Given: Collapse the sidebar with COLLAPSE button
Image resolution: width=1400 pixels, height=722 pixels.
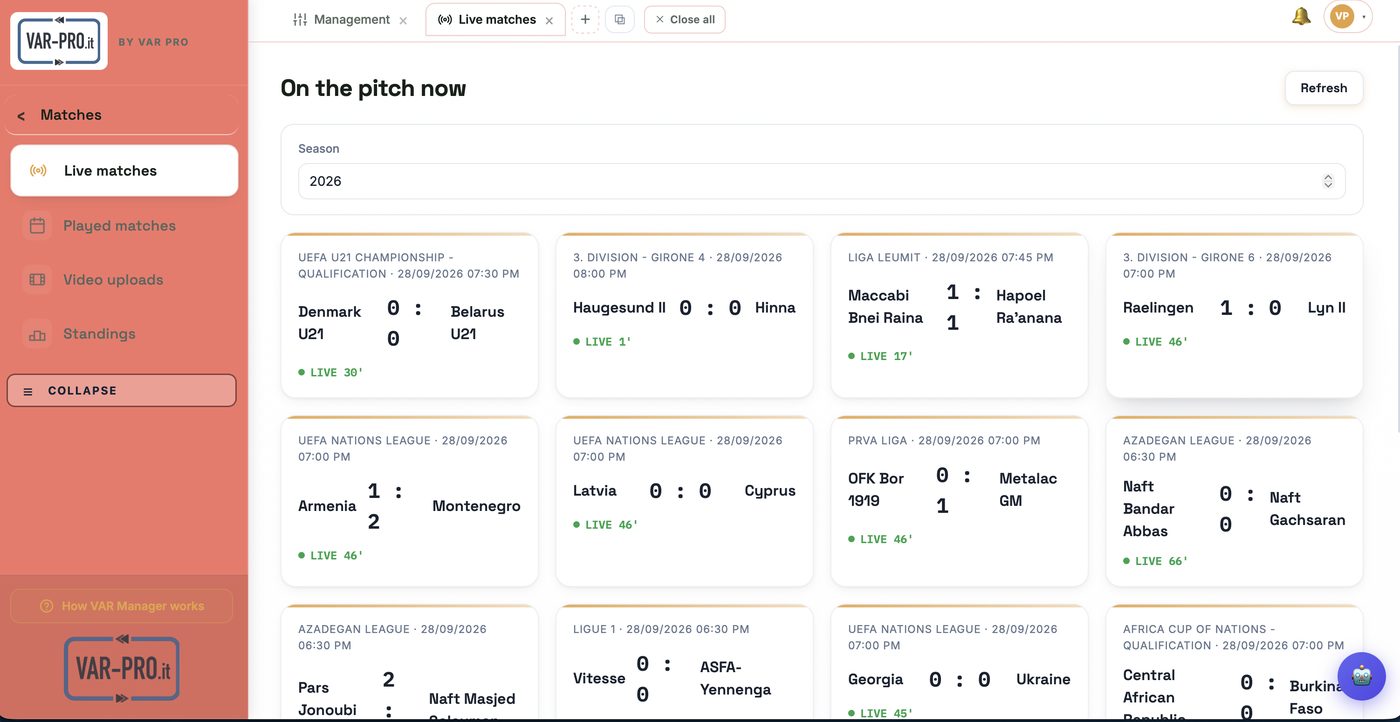Looking at the screenshot, I should 122,391.
